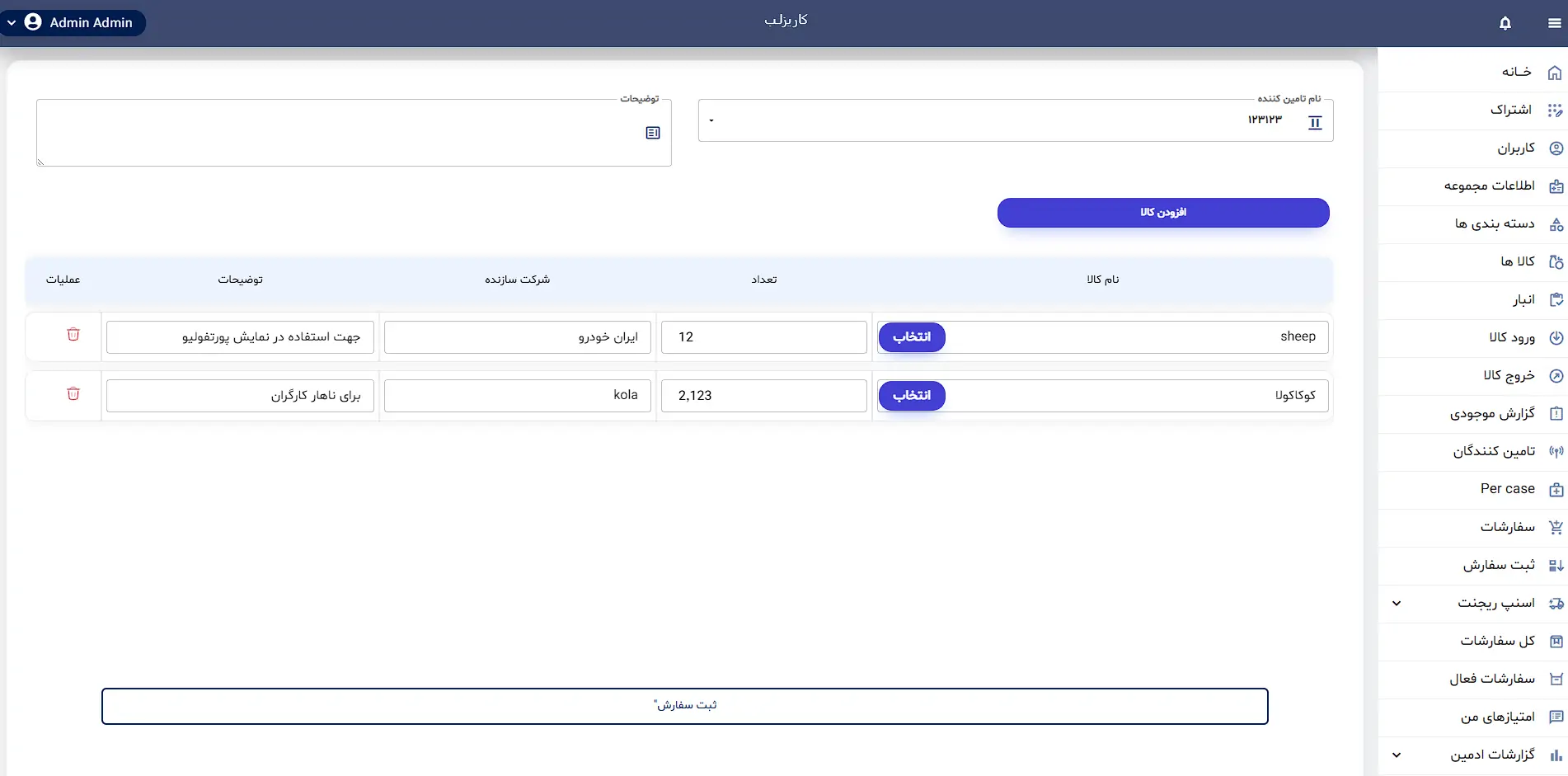This screenshot has height=776, width=1568.
Task: Delete the sheep item row
Action: 73,335
